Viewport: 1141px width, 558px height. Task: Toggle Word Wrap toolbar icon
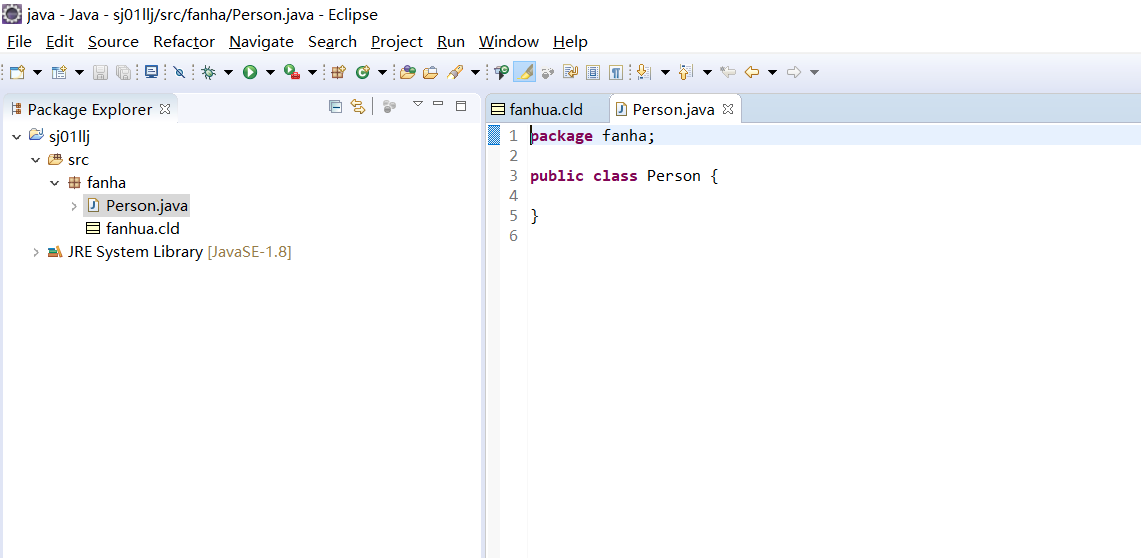pyautogui.click(x=570, y=72)
